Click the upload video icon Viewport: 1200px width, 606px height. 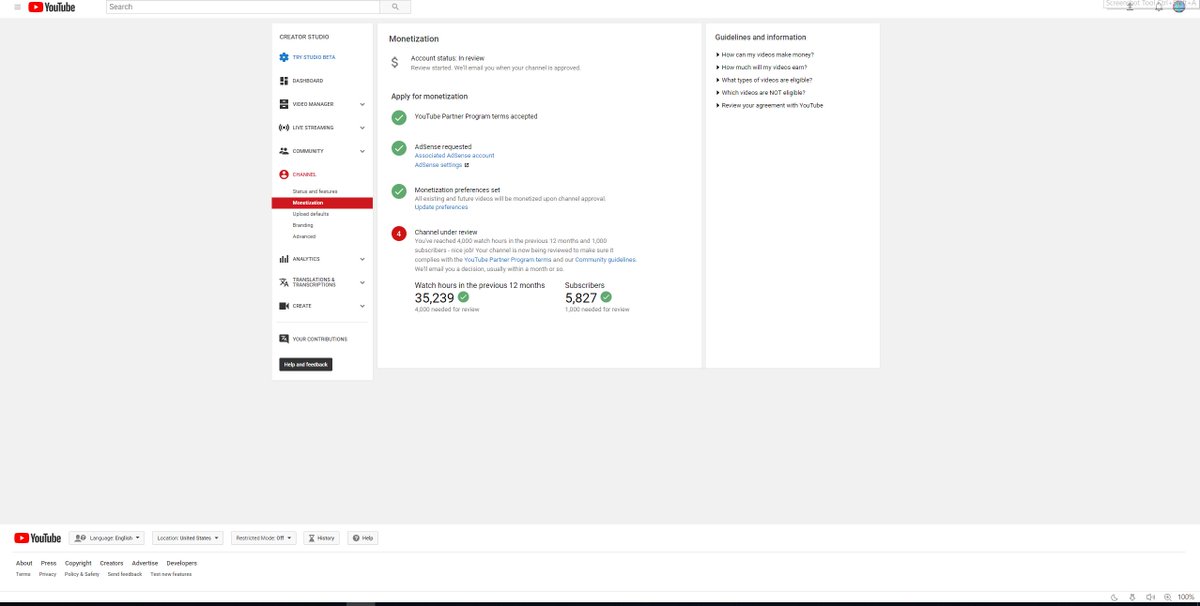coord(1129,7)
